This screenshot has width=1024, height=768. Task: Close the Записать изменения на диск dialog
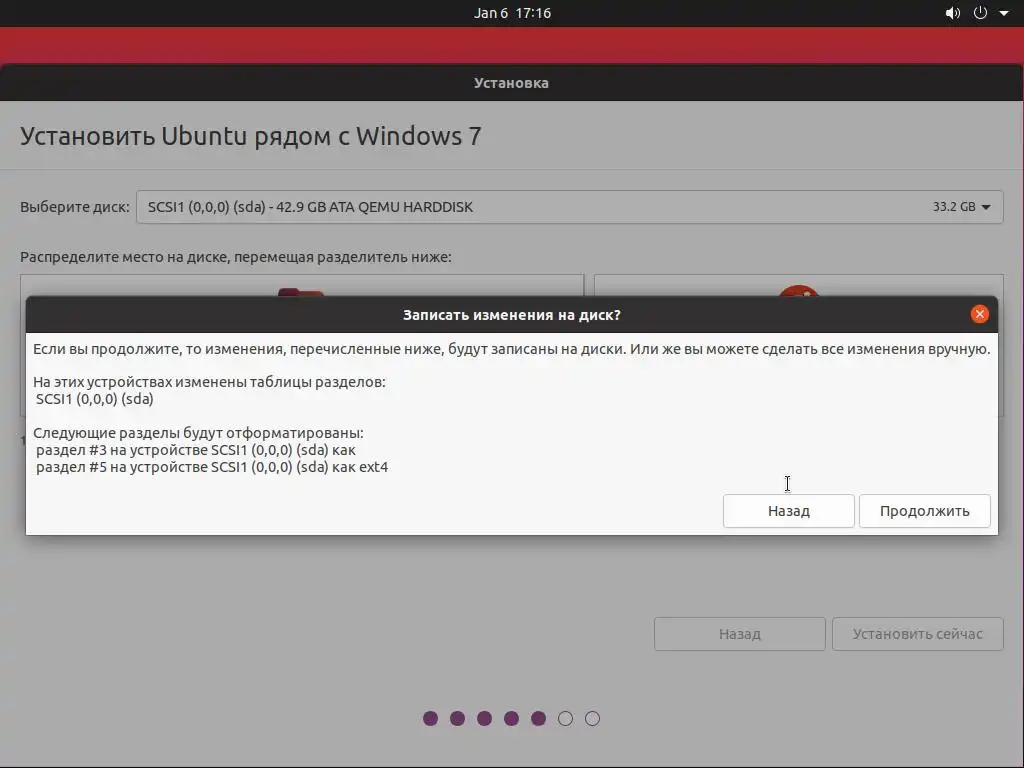979,314
